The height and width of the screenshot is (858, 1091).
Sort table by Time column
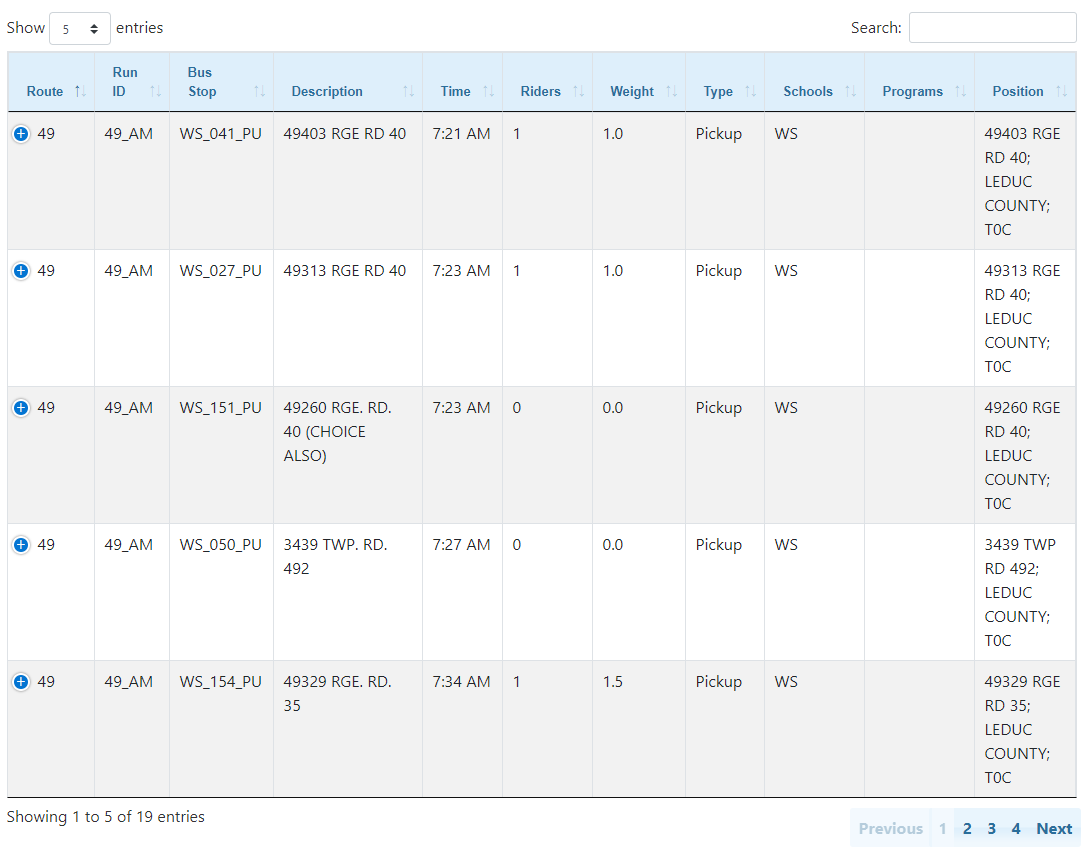click(461, 91)
